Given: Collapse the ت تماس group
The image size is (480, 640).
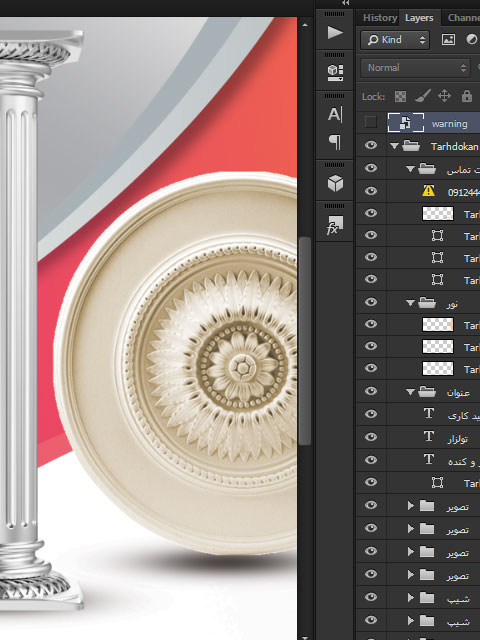Looking at the screenshot, I should [x=411, y=169].
